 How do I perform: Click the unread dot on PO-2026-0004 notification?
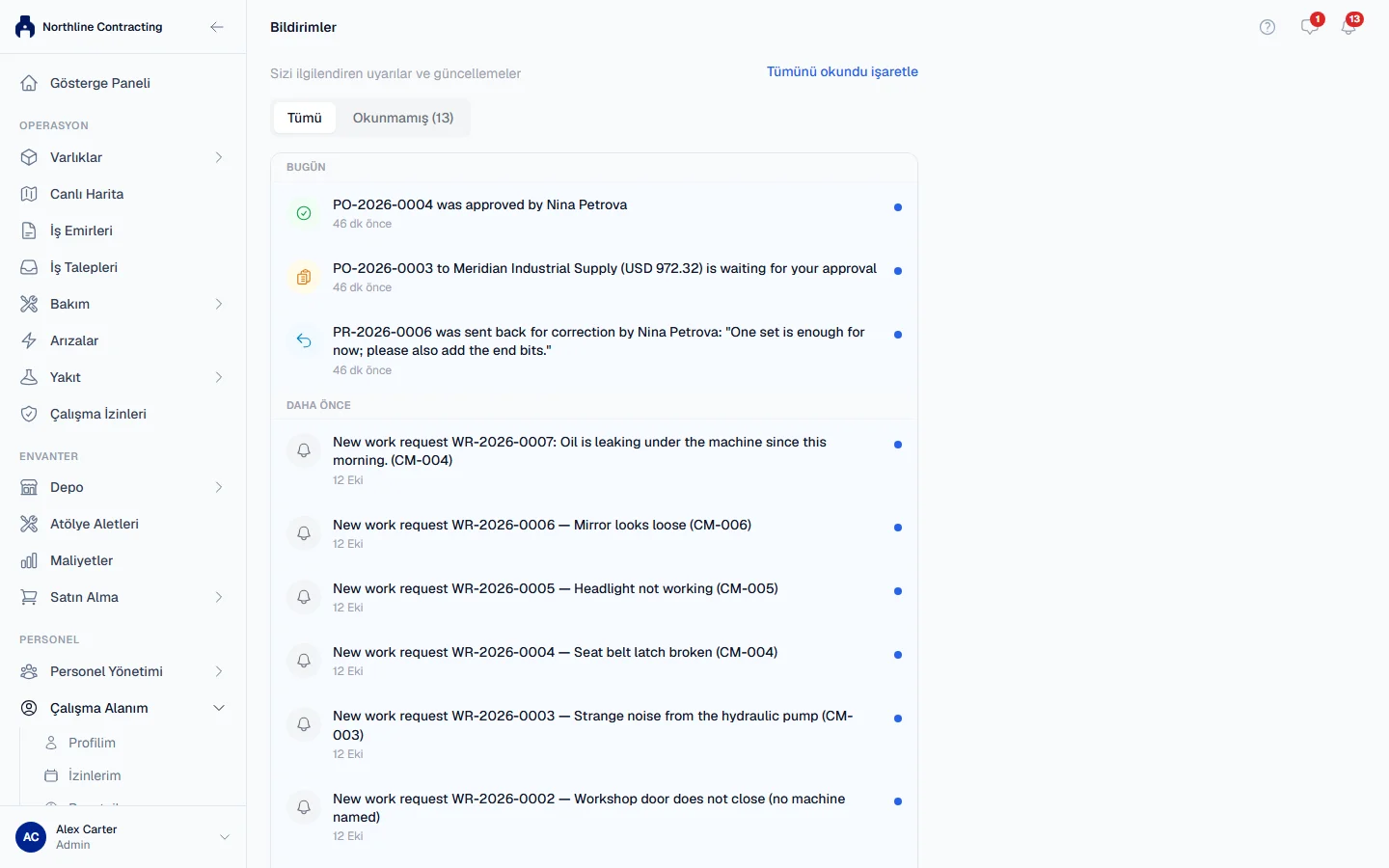898,207
